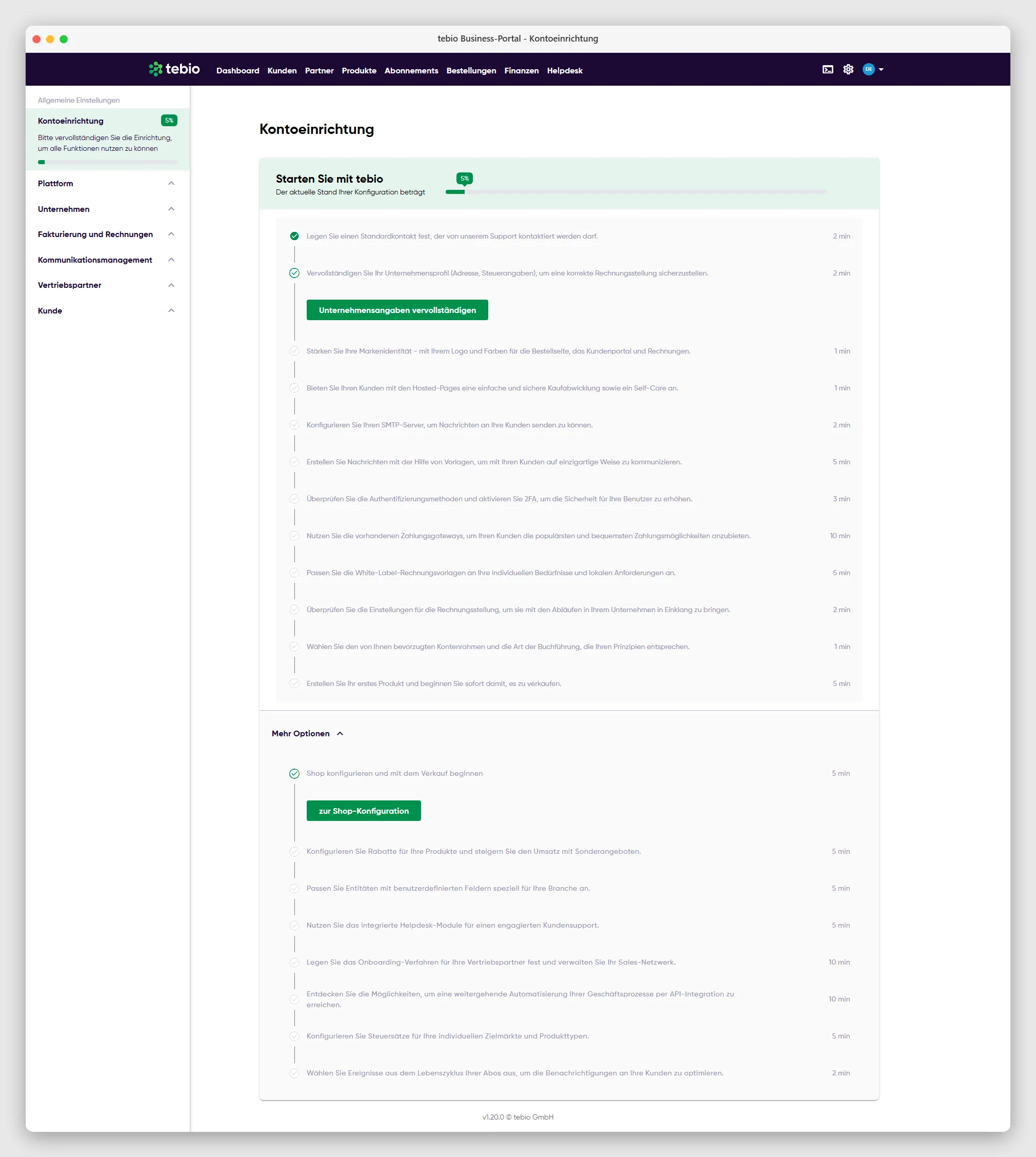The width and height of the screenshot is (1036, 1157).
Task: Open settings gear icon in top bar
Action: [x=848, y=69]
